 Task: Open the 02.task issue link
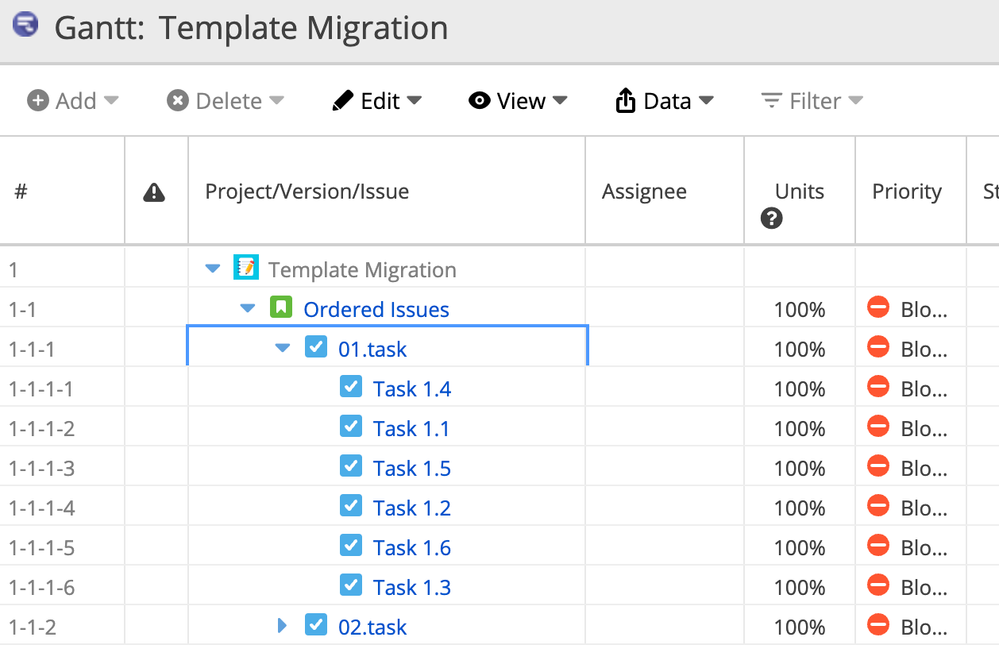(x=372, y=627)
